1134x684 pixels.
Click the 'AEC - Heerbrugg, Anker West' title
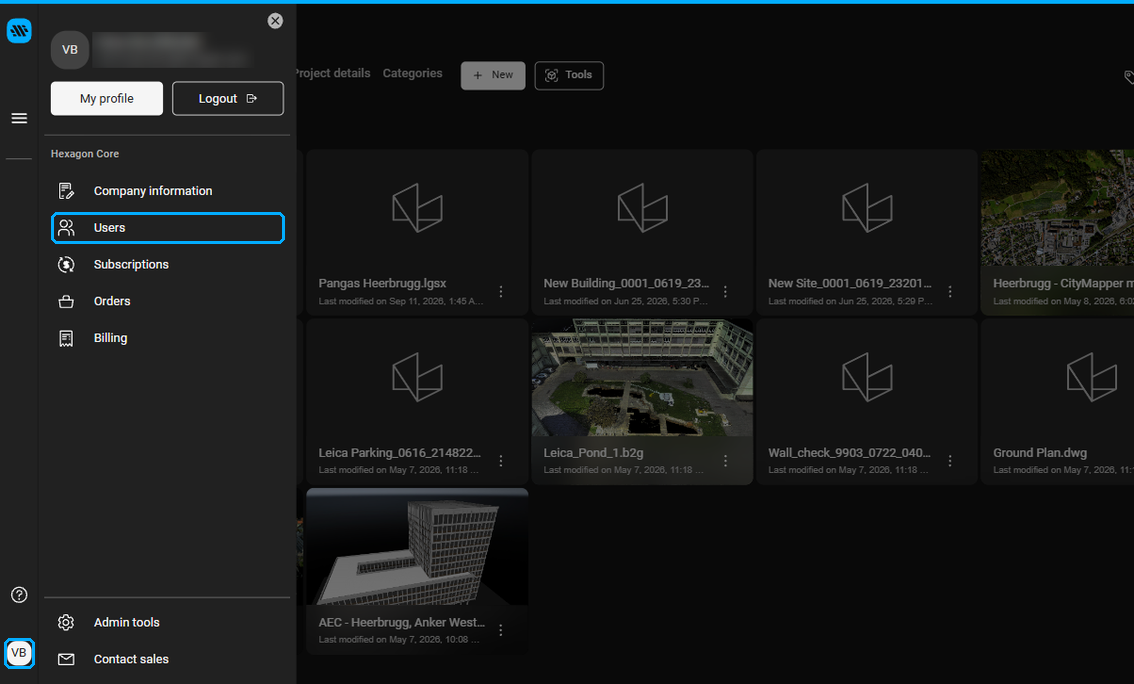[x=401, y=622]
